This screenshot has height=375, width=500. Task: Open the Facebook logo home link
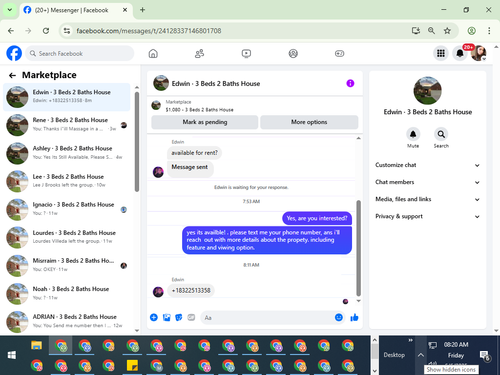(x=14, y=53)
